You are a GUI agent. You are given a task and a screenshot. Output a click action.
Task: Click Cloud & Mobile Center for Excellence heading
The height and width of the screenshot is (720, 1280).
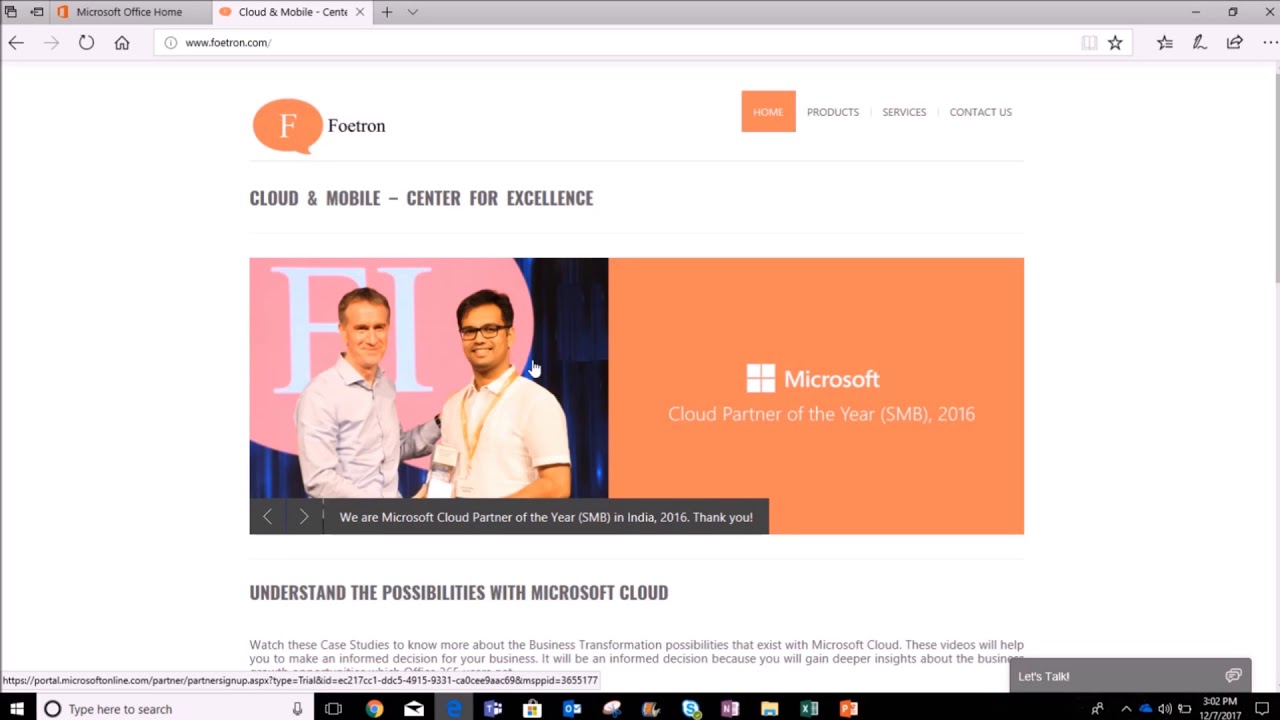click(421, 198)
